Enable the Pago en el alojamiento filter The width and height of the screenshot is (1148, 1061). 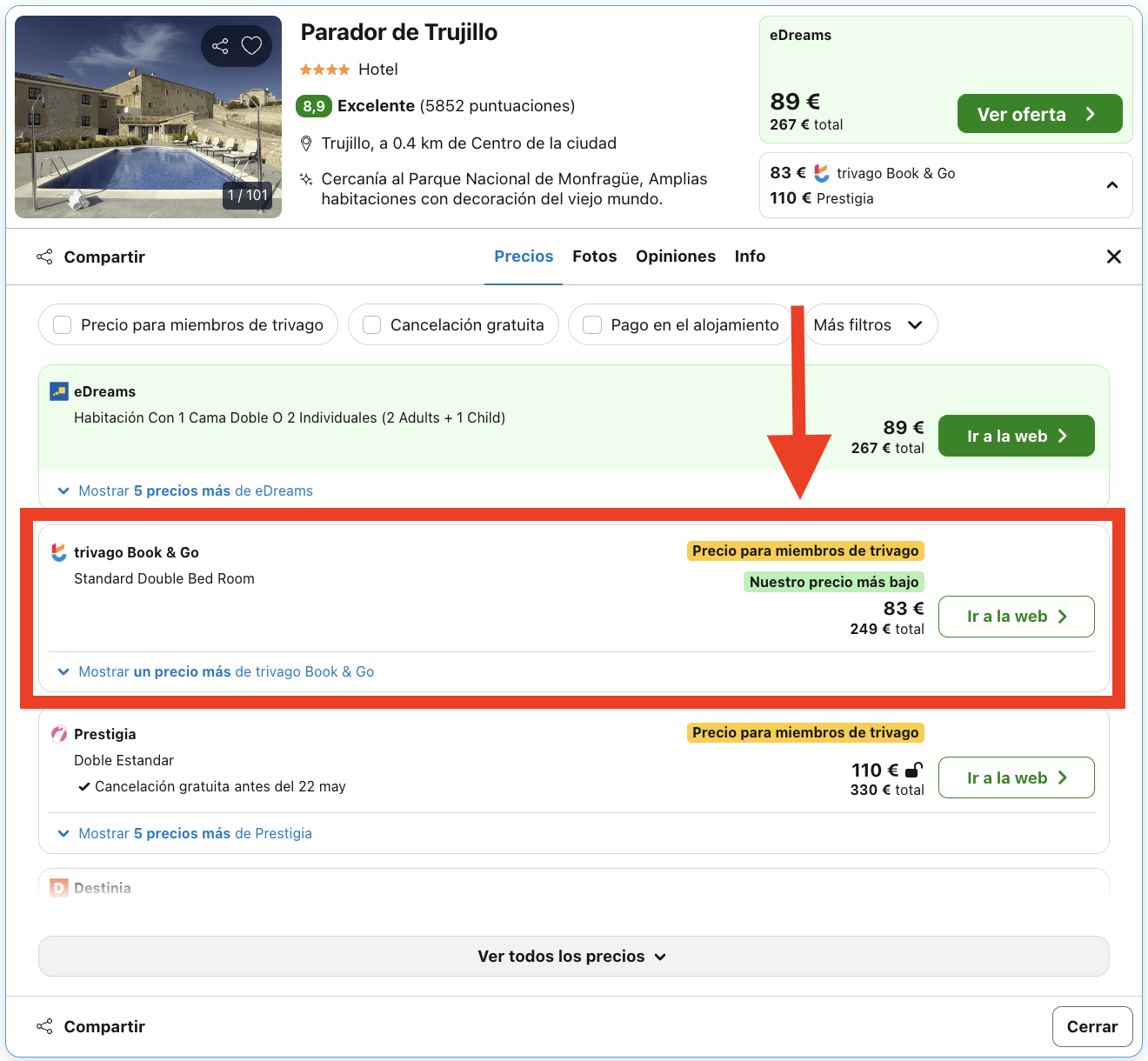tap(592, 324)
